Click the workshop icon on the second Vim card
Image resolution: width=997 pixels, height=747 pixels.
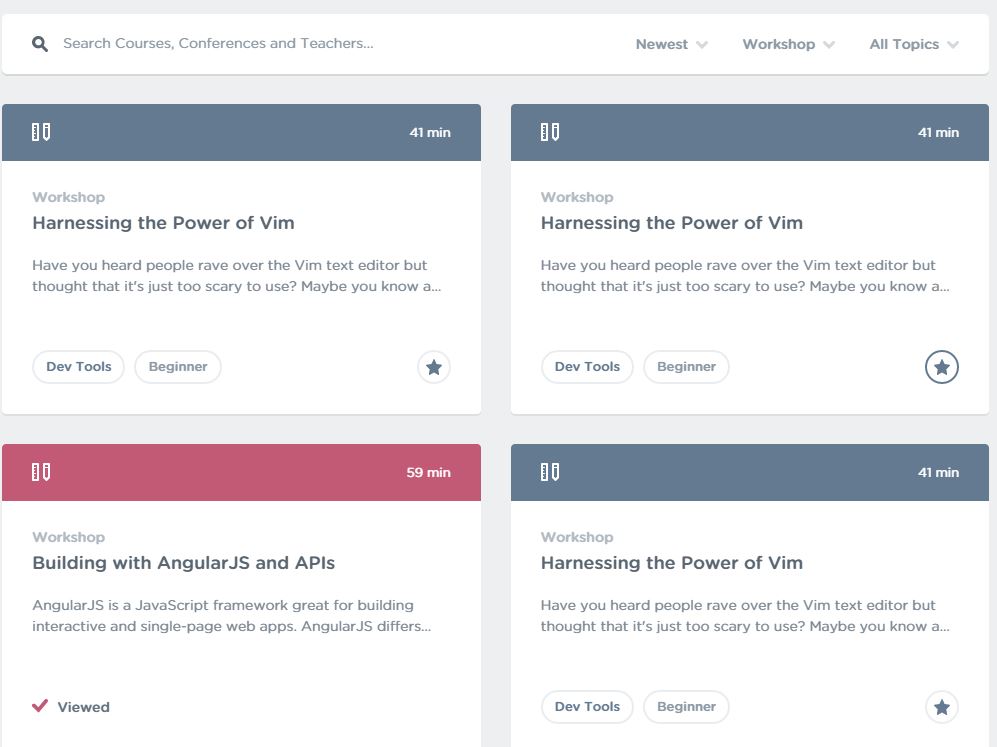[x=550, y=132]
